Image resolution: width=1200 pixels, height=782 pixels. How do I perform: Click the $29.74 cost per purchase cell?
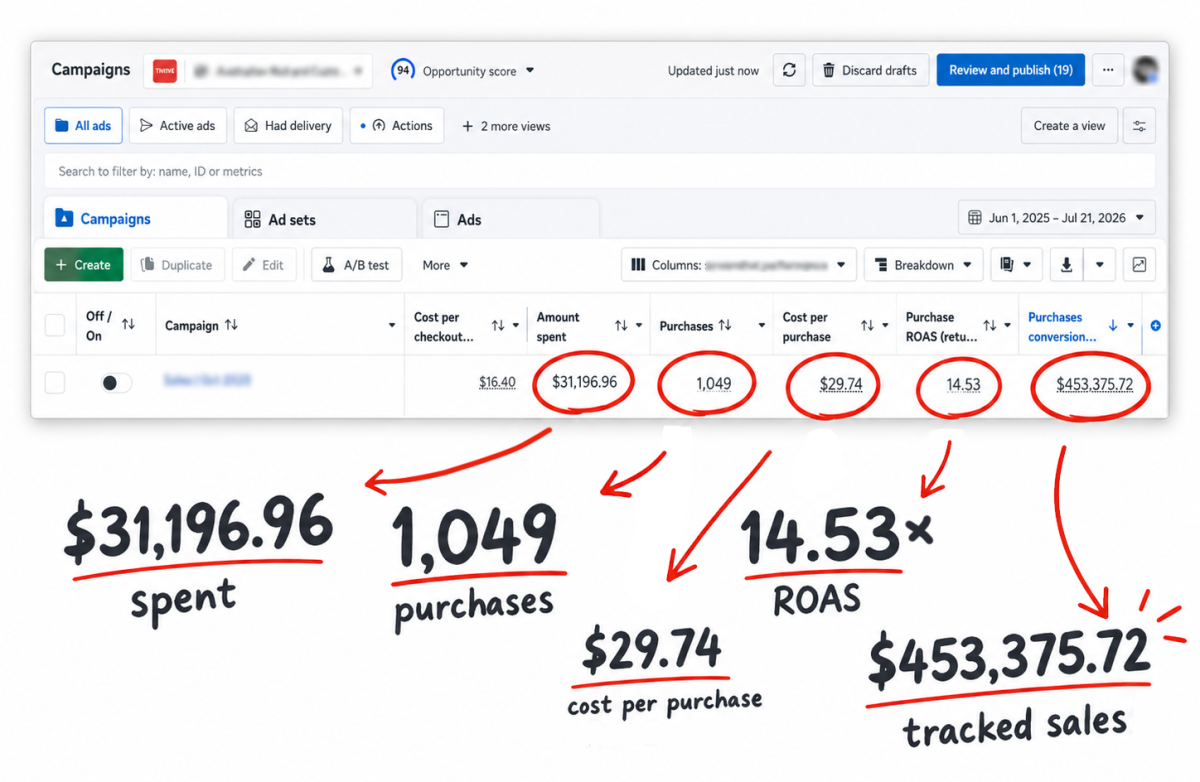pos(840,383)
